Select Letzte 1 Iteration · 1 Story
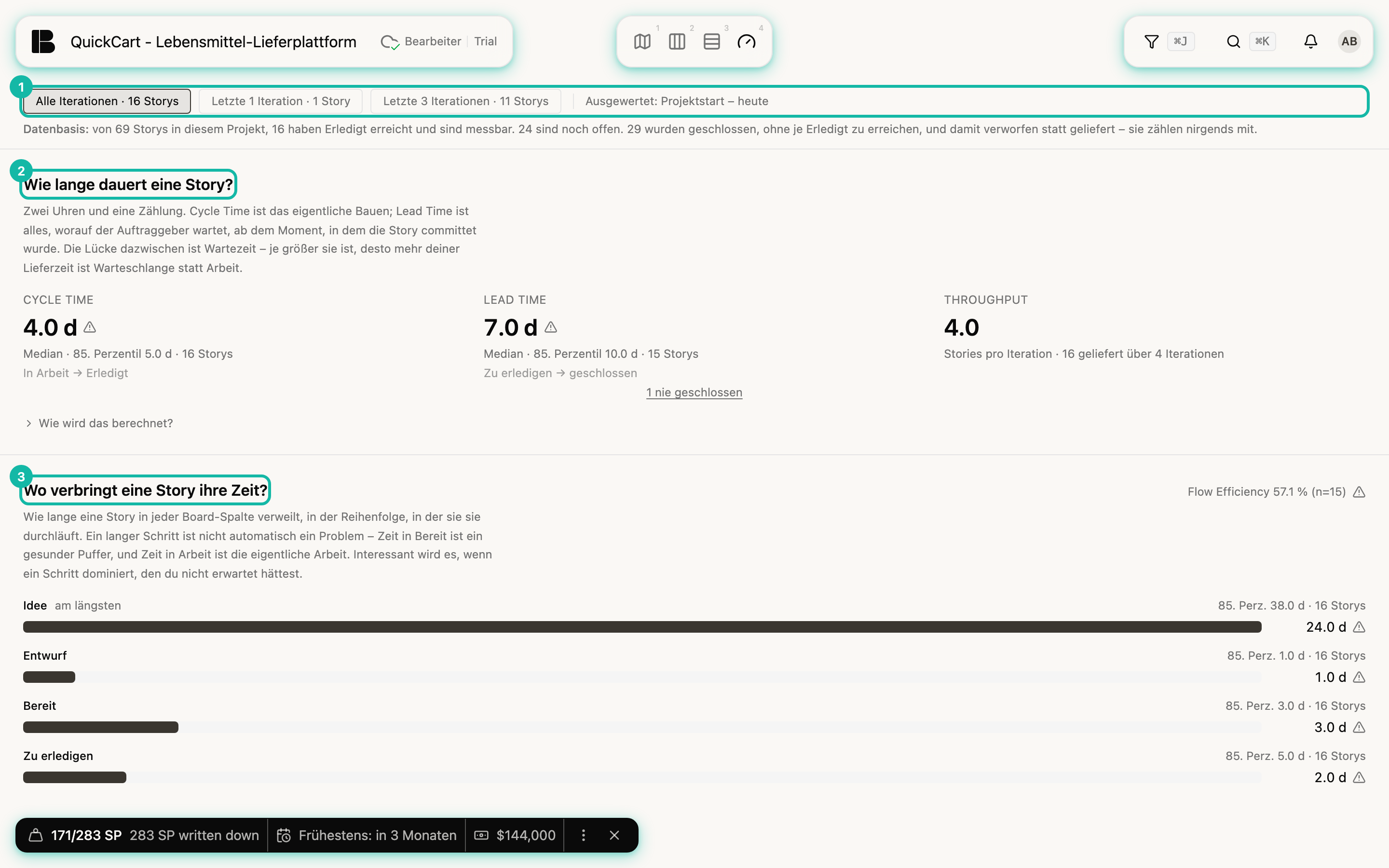This screenshot has height=868, width=1389. pyautogui.click(x=281, y=101)
